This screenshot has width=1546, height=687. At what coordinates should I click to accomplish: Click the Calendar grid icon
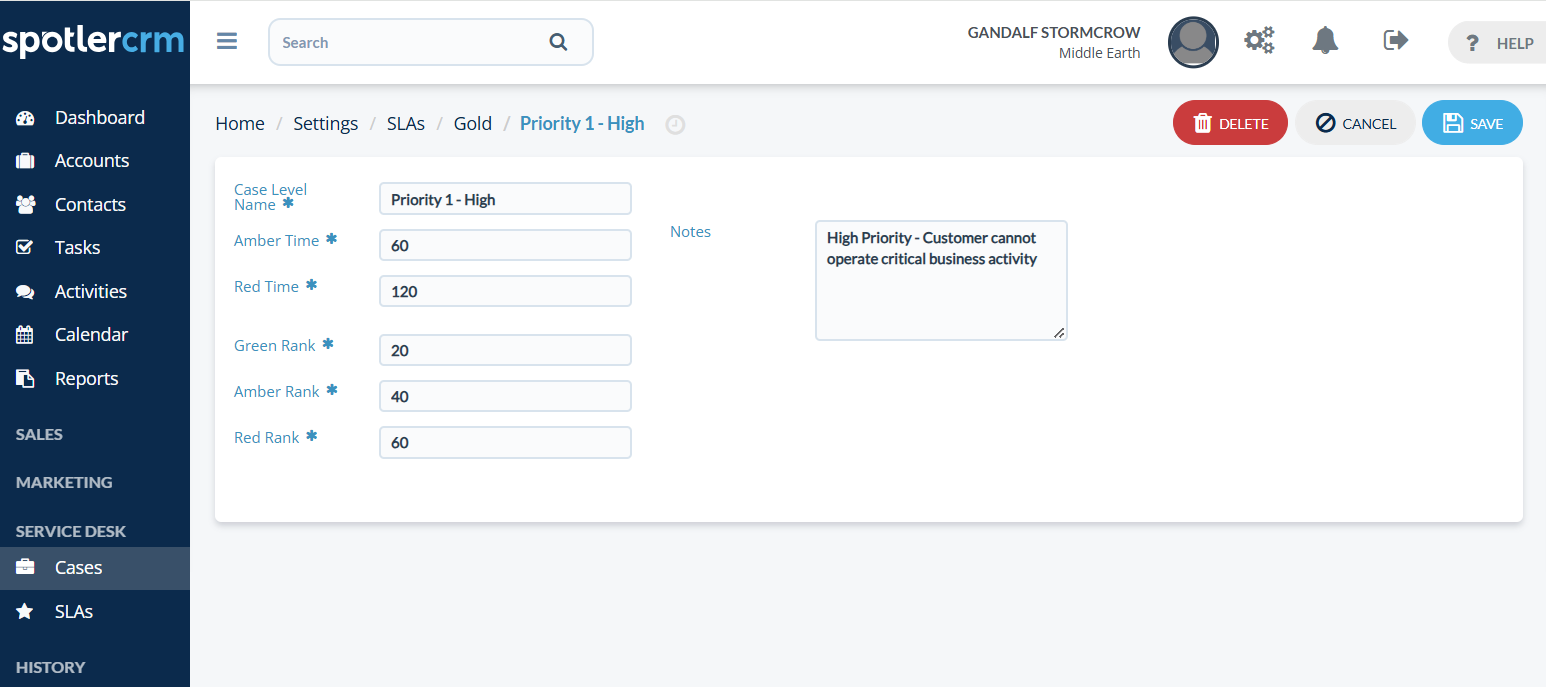(x=25, y=335)
